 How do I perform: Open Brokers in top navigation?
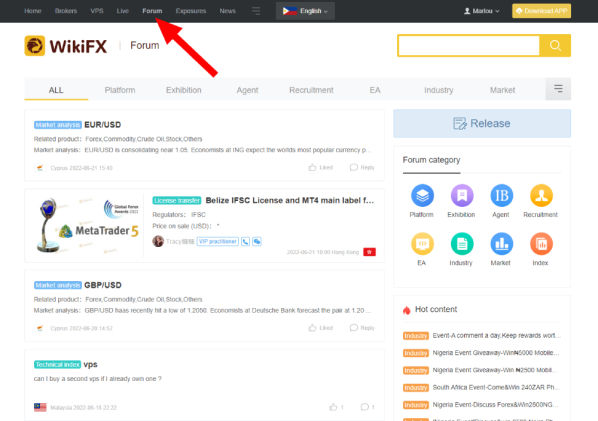click(66, 11)
